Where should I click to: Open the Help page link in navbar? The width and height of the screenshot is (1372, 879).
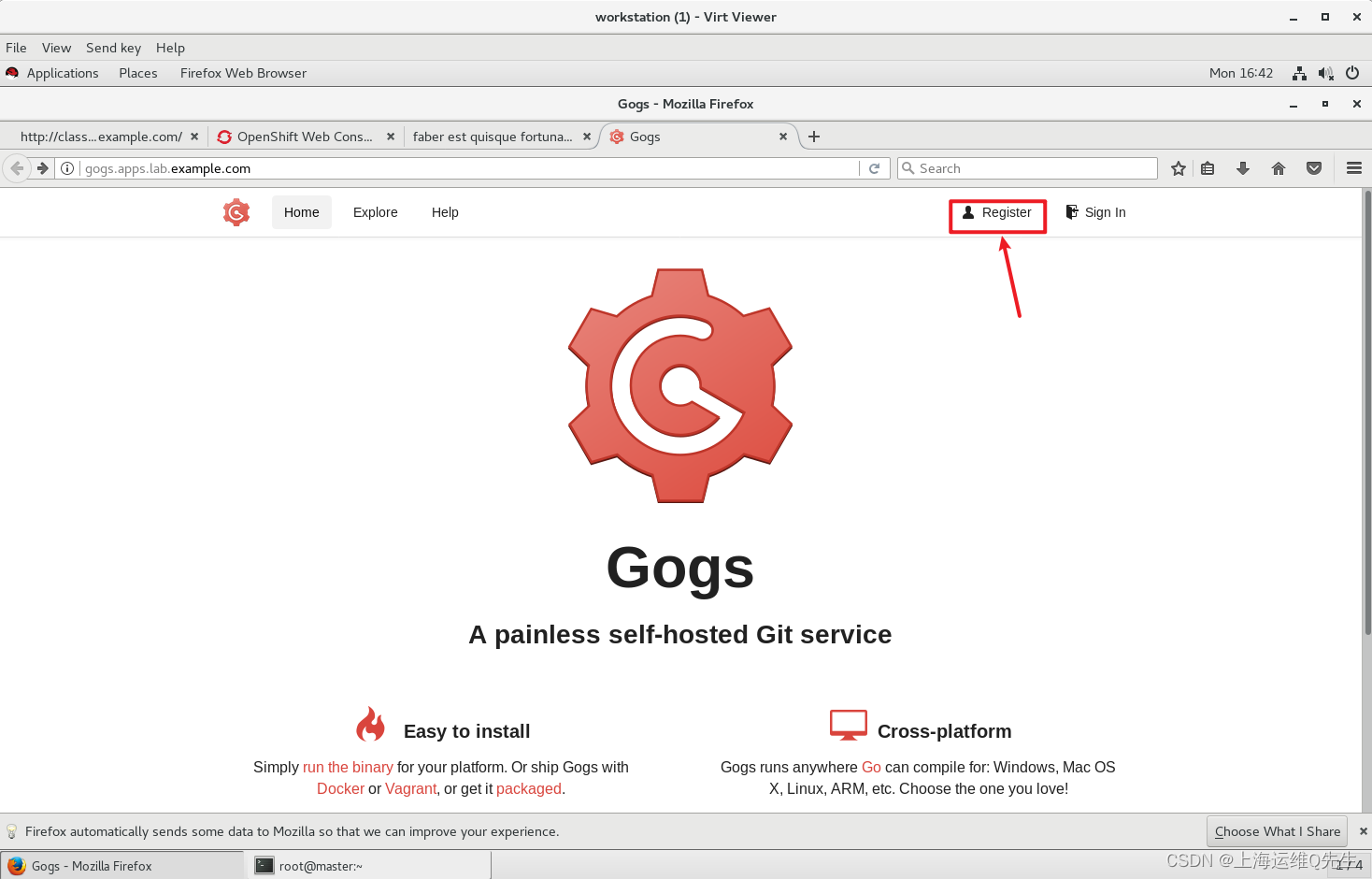point(445,212)
